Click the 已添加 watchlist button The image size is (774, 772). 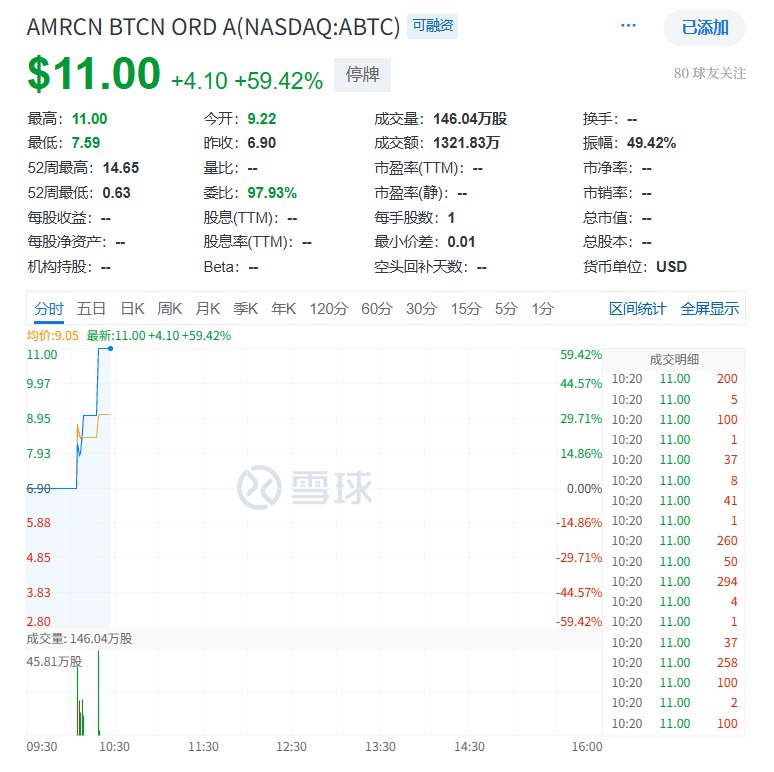coord(704,28)
